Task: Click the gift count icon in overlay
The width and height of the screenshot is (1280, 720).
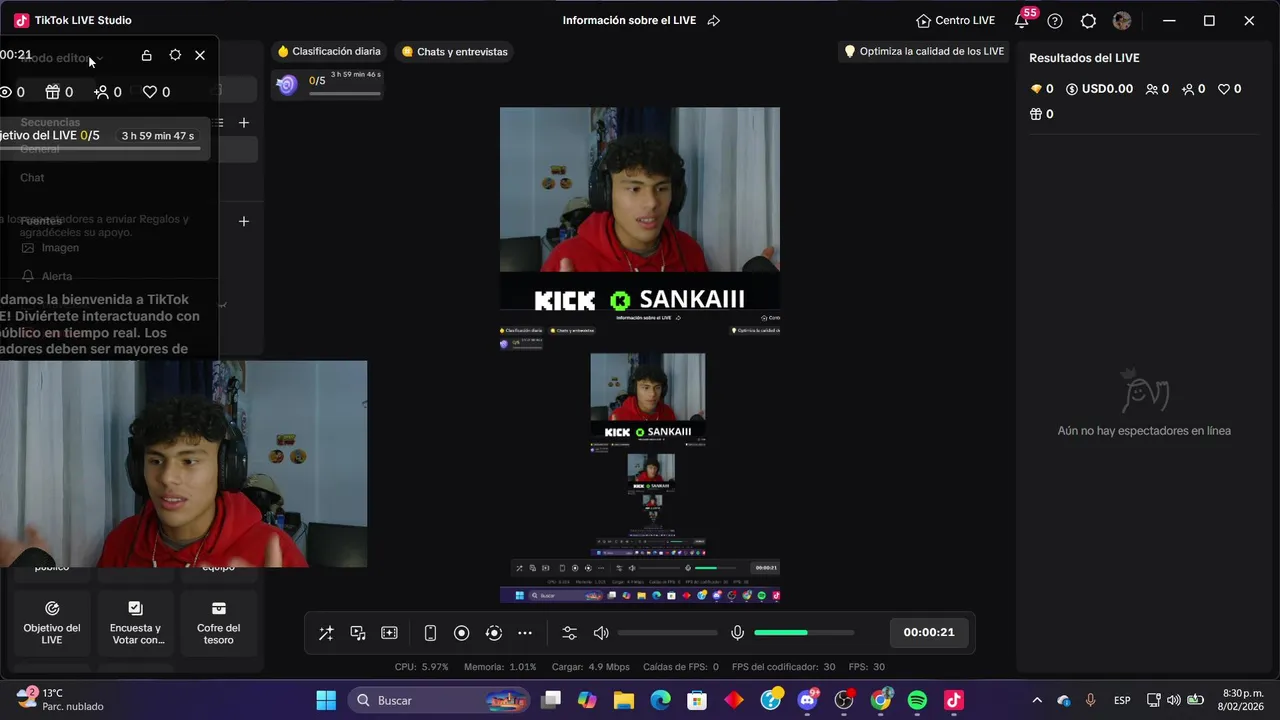Action: click(x=59, y=92)
